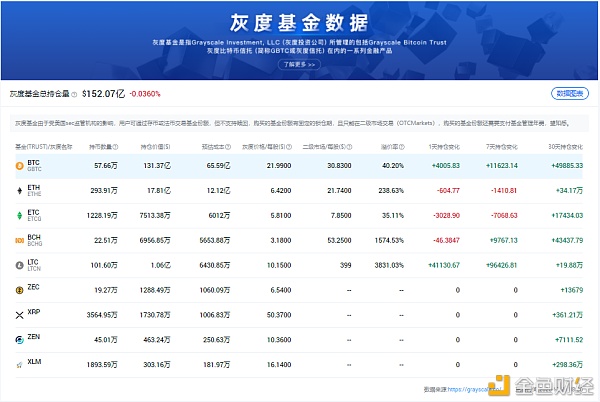600x402 pixels.
Task: Click the ZEN coin icon
Action: pyautogui.click(x=20, y=340)
